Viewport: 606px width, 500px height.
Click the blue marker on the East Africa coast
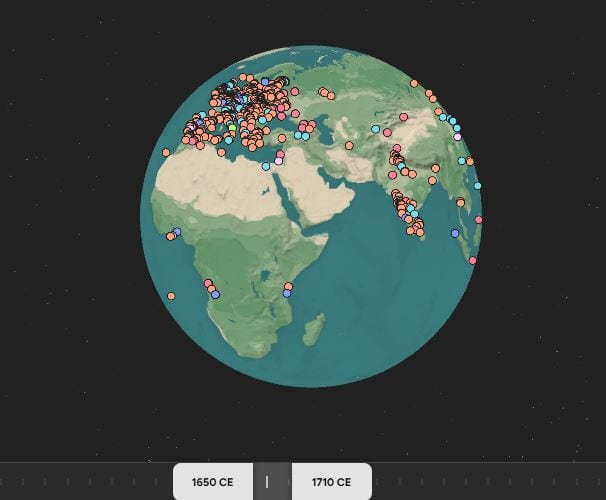[287, 293]
